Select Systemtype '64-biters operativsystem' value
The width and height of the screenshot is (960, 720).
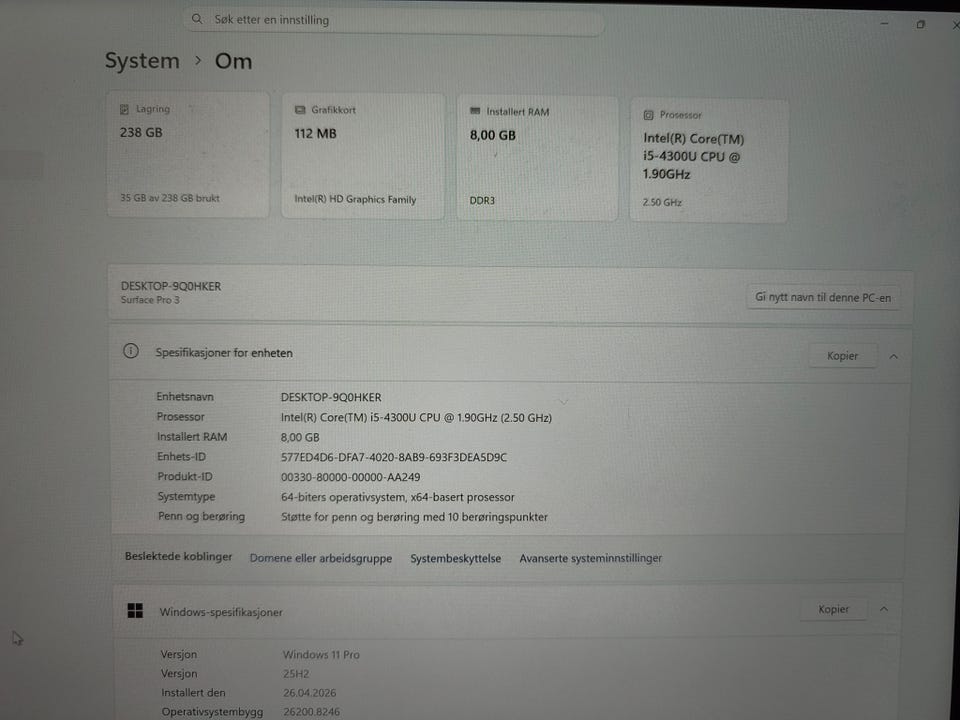[x=397, y=497]
